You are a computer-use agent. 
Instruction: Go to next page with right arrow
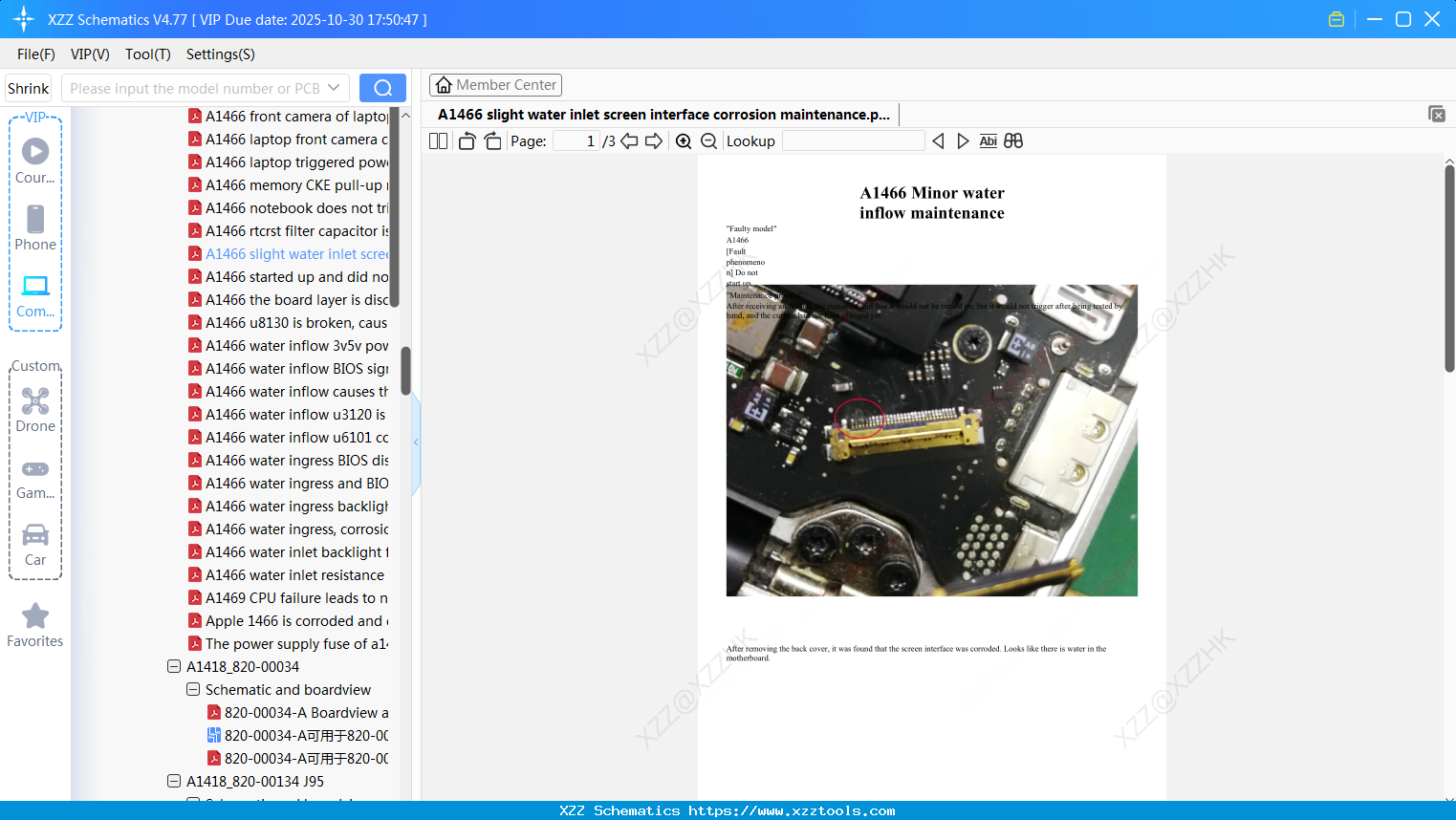click(654, 140)
